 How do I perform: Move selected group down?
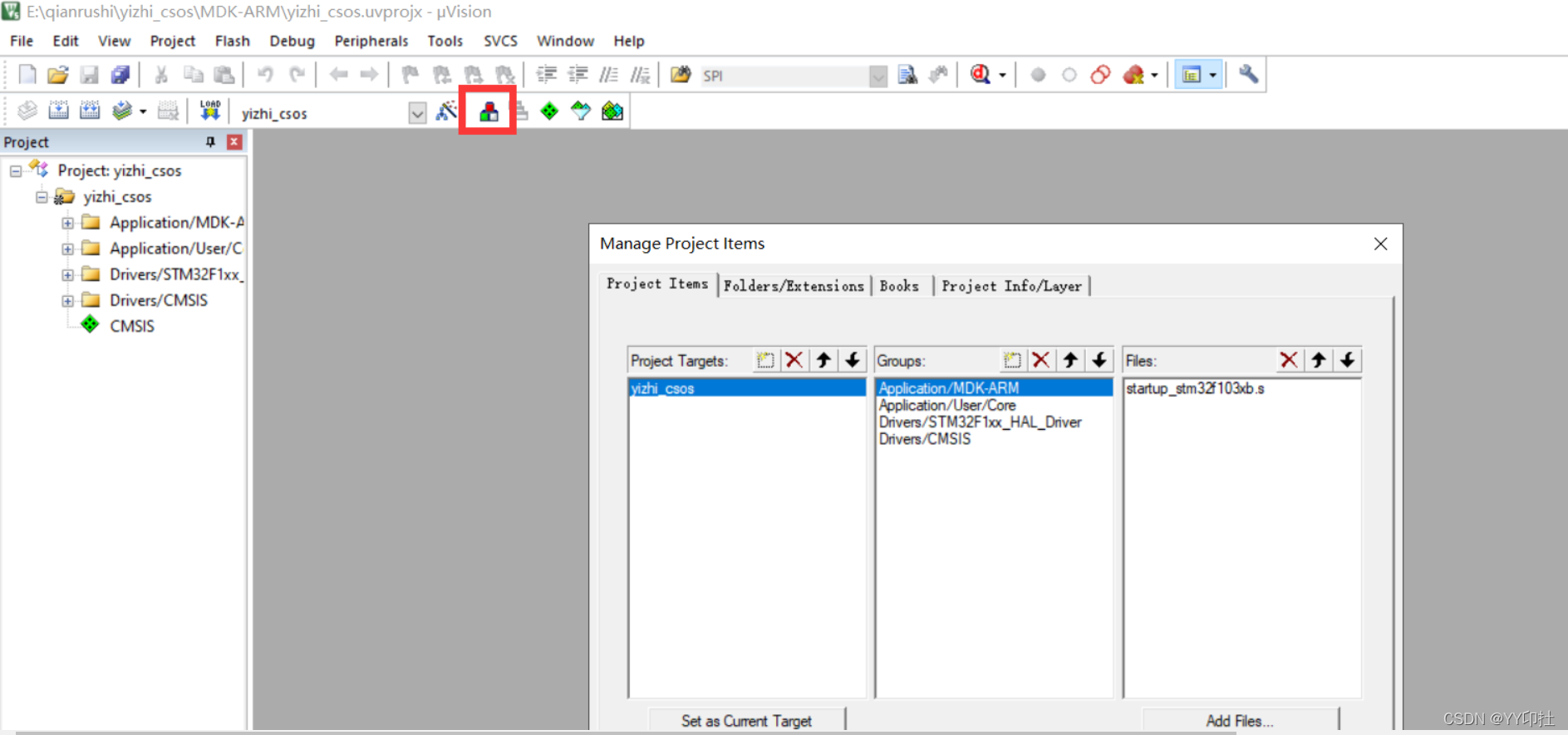[1099, 360]
